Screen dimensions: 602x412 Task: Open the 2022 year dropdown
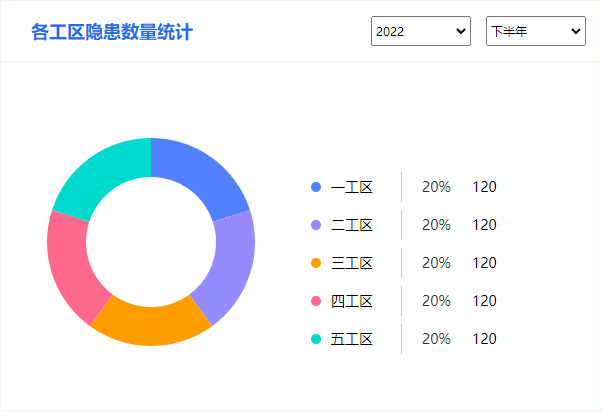[421, 31]
